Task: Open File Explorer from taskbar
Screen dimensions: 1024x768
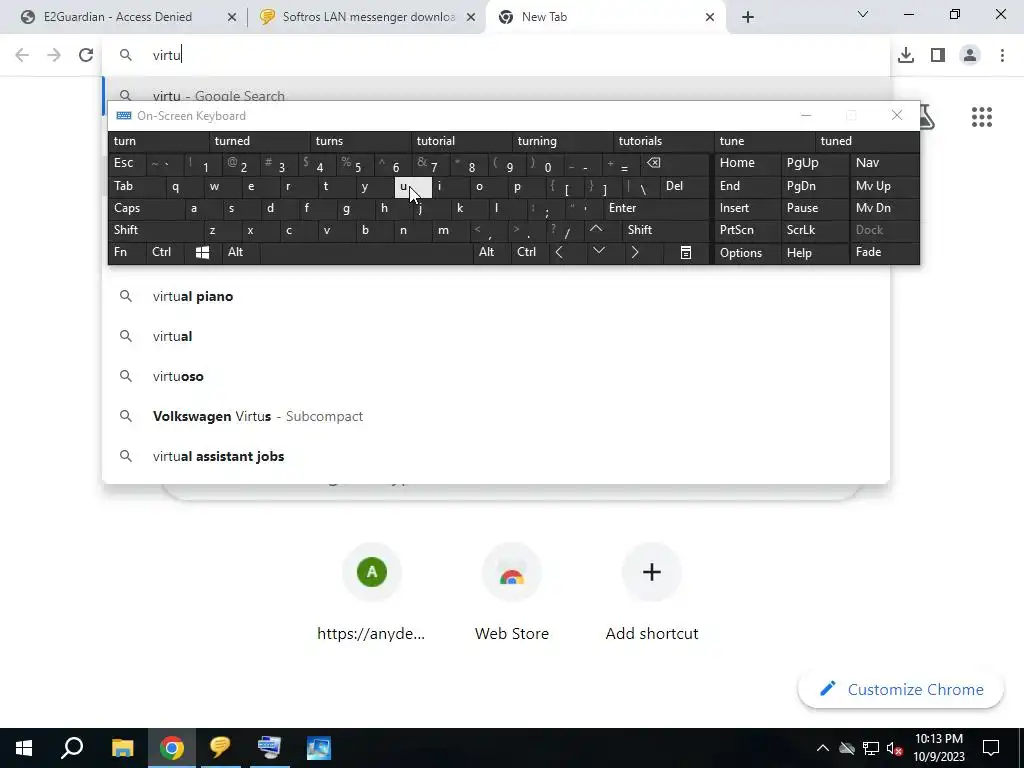Action: [x=122, y=748]
